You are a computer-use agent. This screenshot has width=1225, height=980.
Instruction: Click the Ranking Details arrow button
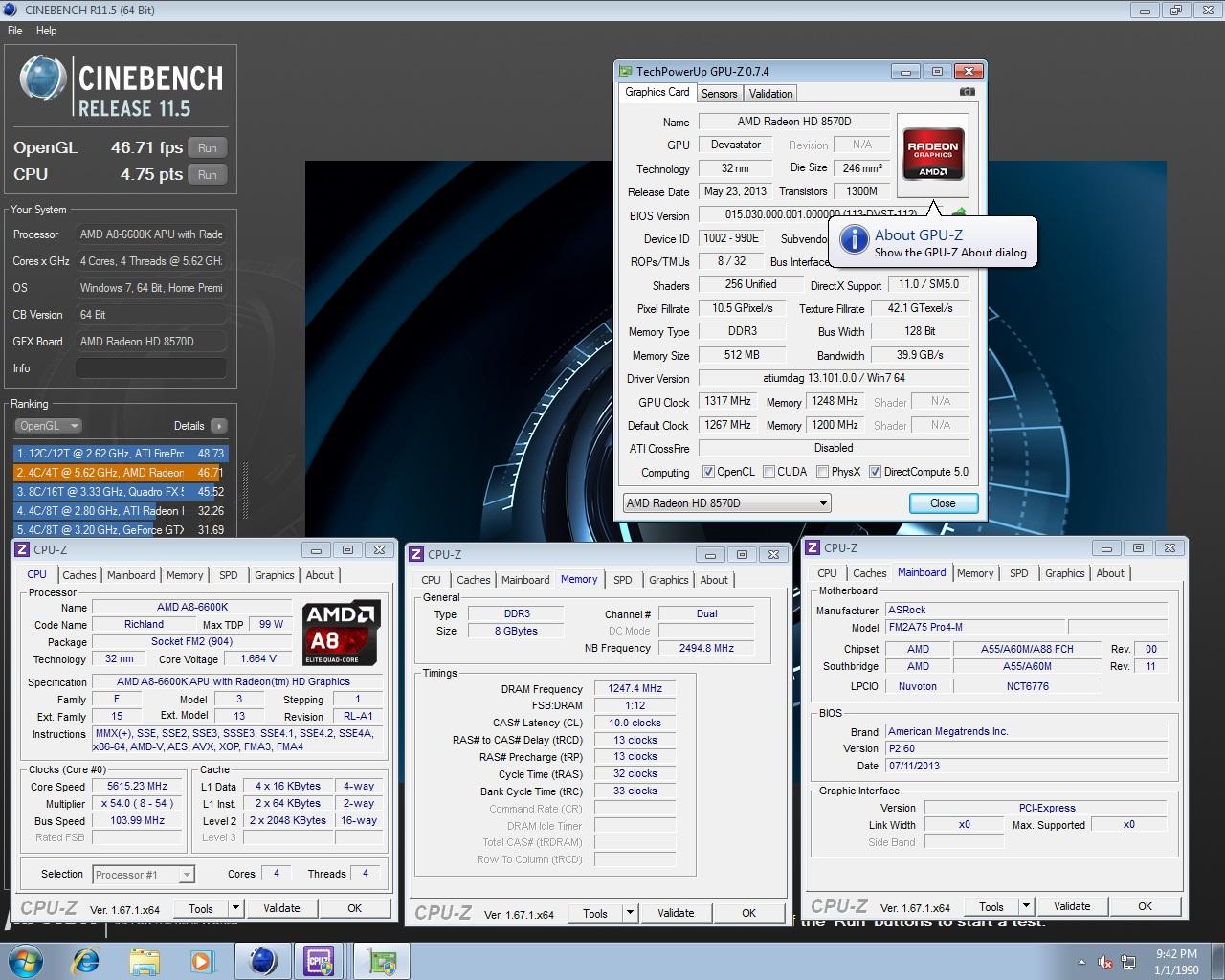[x=219, y=426]
